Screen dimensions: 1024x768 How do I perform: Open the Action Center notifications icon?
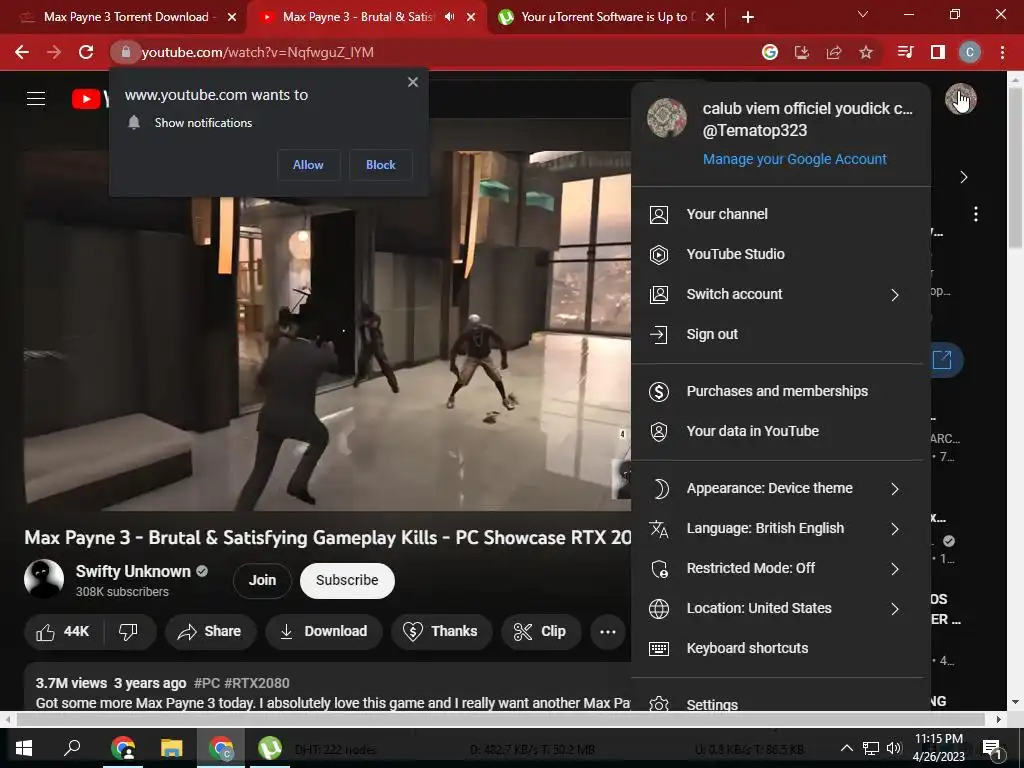tap(992, 748)
